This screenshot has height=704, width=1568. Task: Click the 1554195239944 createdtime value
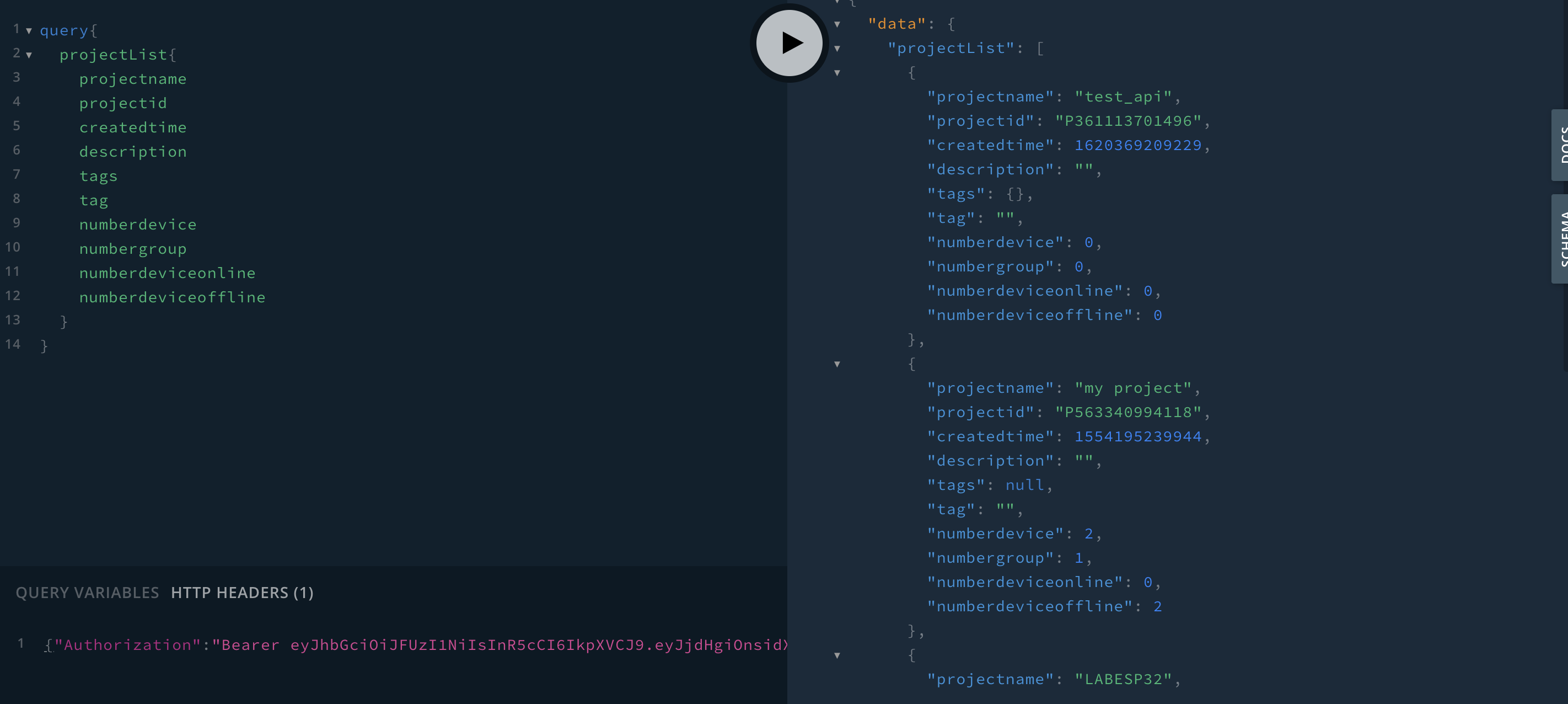[x=1137, y=436]
